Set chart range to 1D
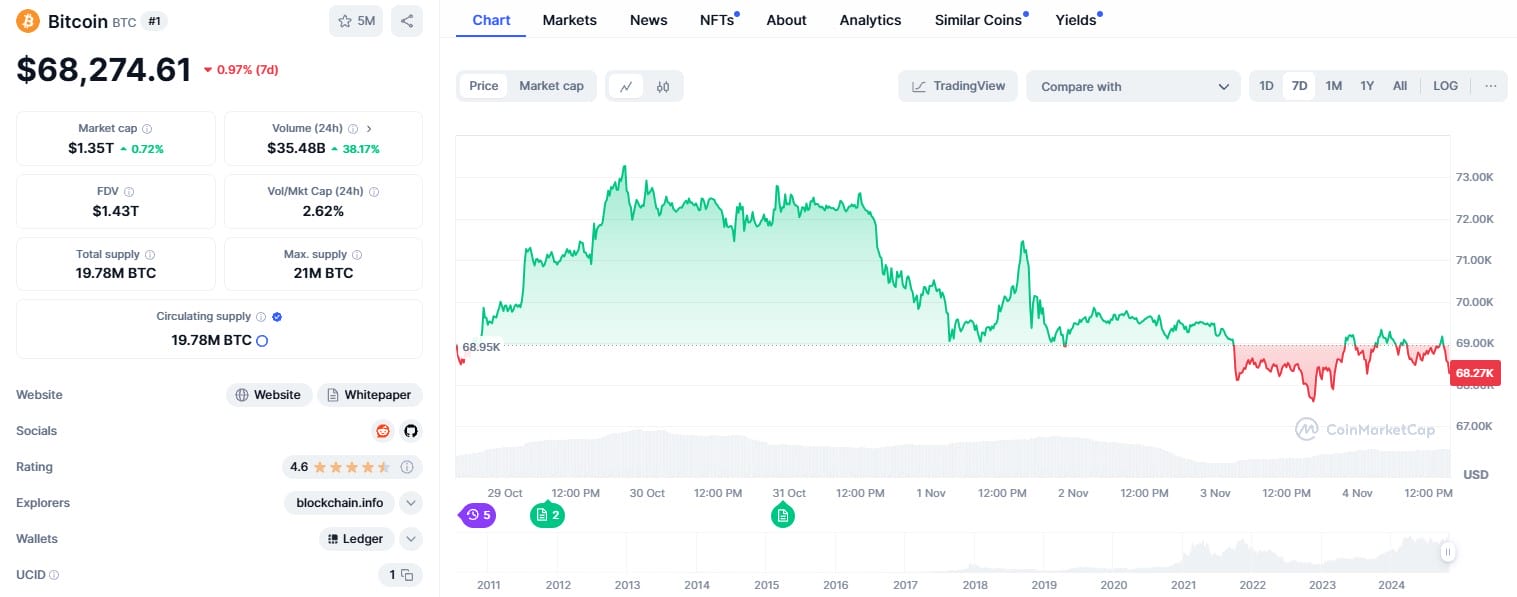The height and width of the screenshot is (597, 1517). click(1266, 86)
